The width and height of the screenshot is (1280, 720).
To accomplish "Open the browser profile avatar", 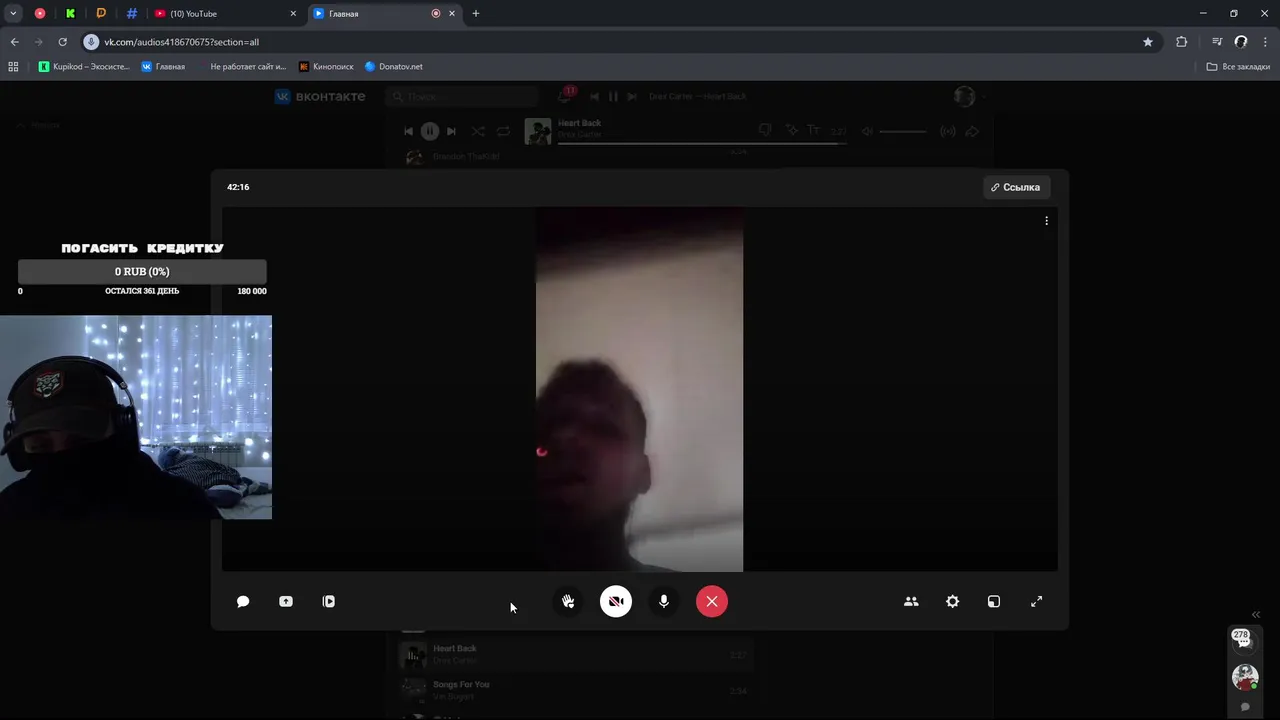I will (x=1241, y=42).
